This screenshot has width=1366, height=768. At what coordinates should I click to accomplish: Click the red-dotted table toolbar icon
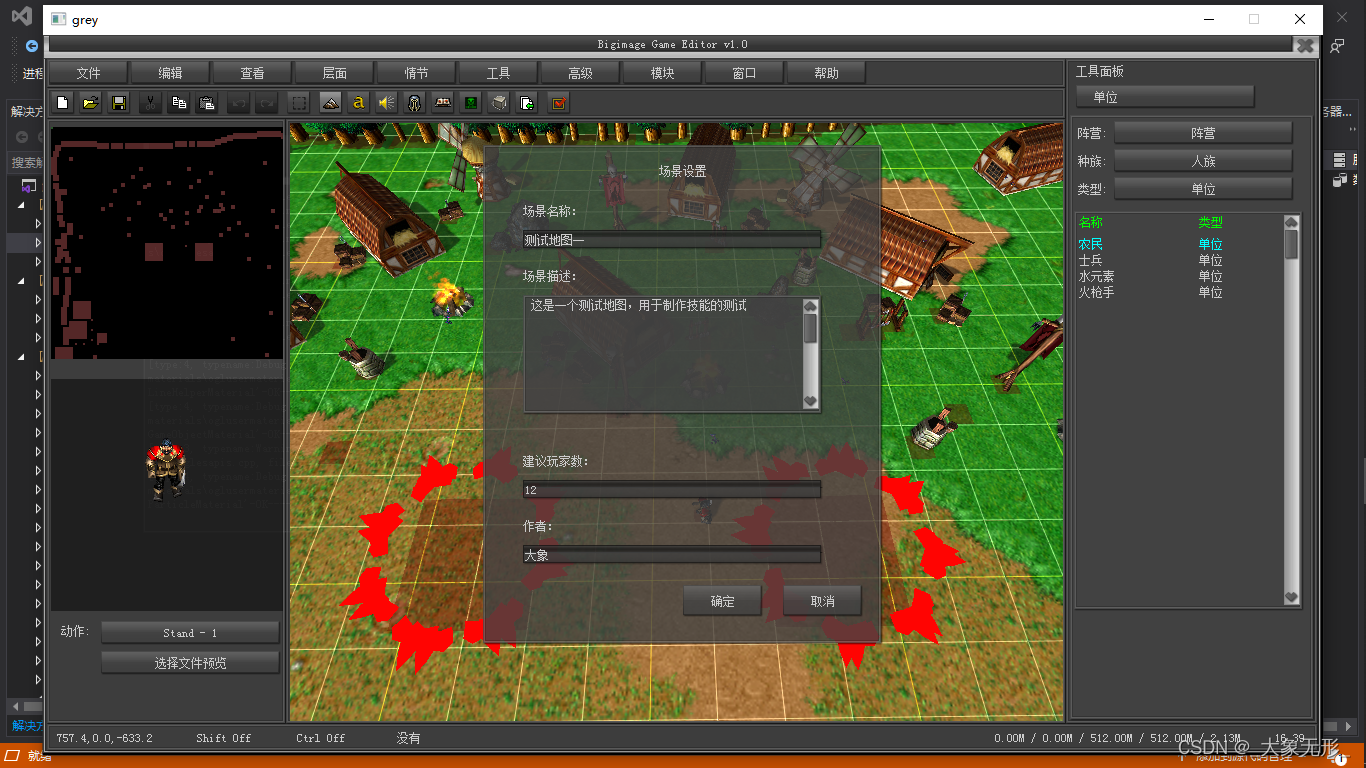pos(442,102)
